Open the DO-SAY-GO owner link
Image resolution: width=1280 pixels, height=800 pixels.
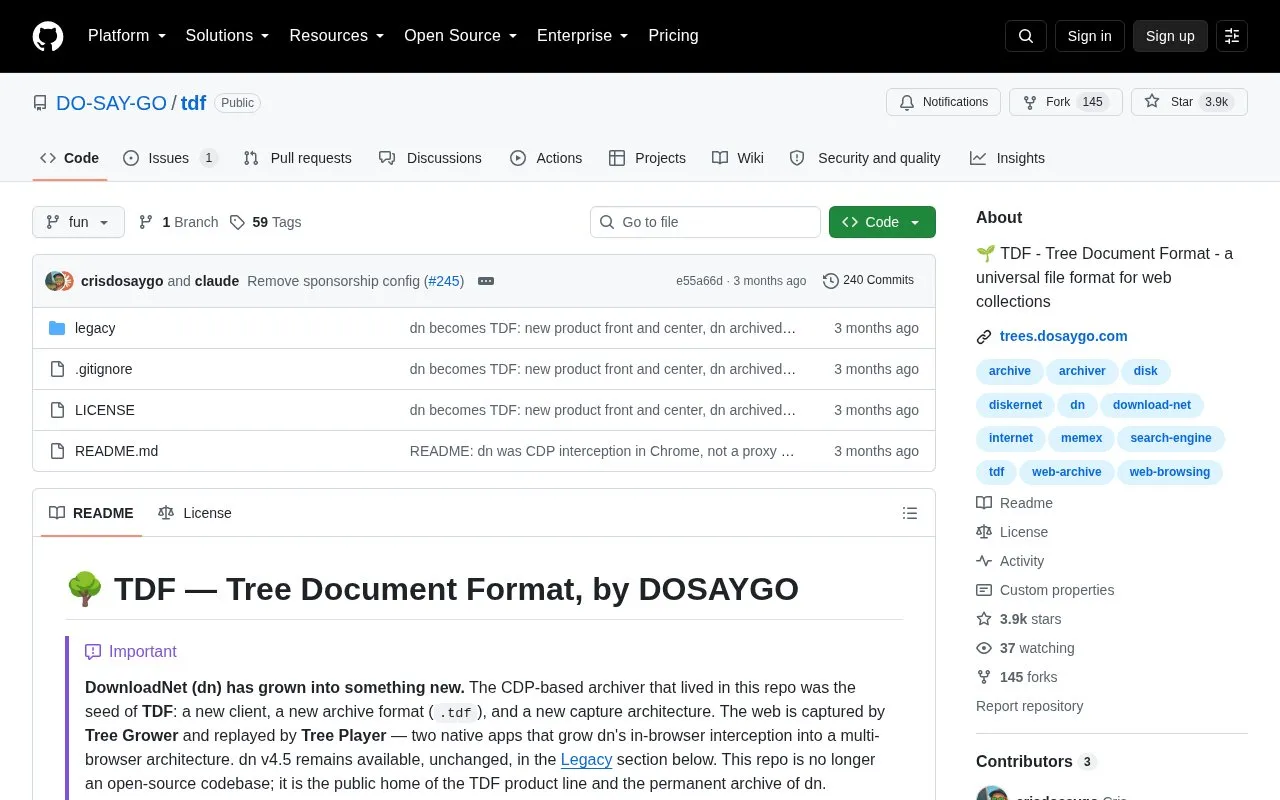tap(111, 103)
